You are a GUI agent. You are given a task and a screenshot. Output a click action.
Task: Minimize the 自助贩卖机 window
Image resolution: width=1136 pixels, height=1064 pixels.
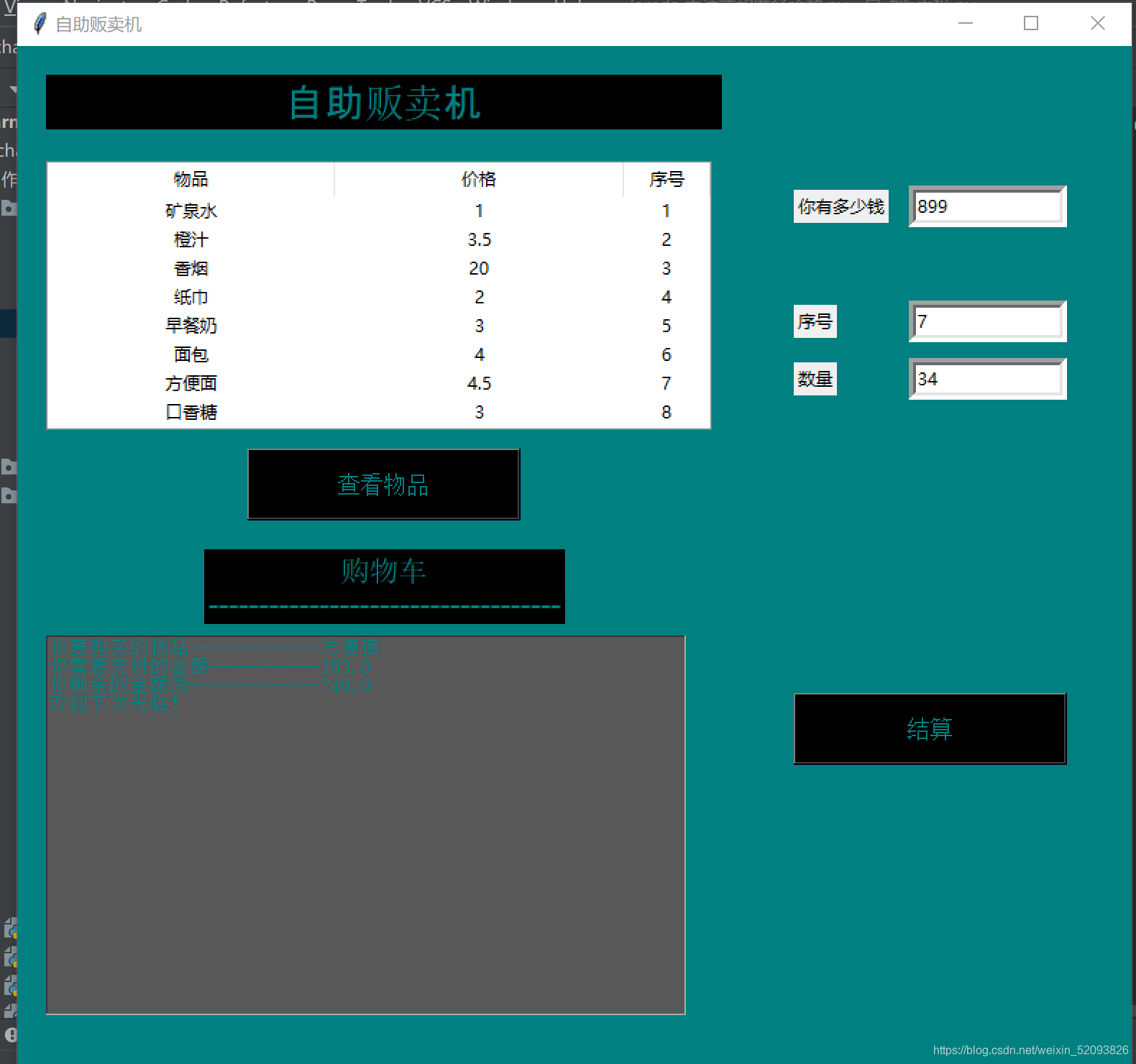pos(966,24)
